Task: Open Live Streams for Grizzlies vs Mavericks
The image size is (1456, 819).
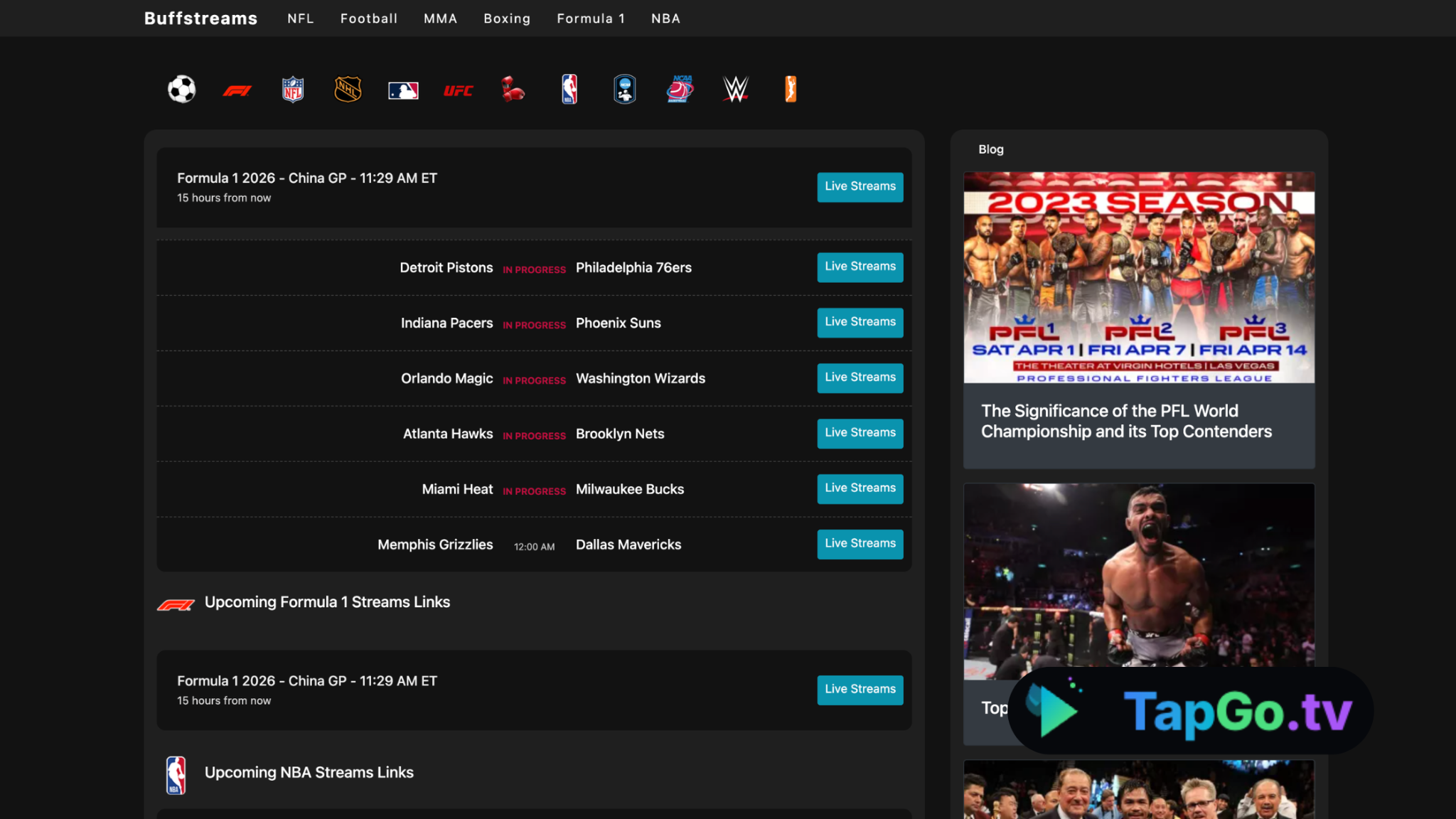Action: tap(860, 544)
